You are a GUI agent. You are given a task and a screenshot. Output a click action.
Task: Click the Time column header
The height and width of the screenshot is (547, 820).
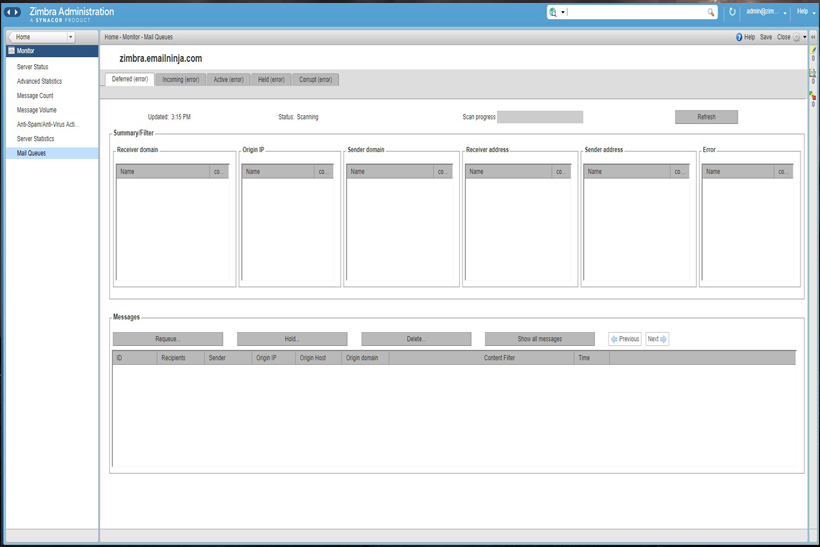click(591, 358)
